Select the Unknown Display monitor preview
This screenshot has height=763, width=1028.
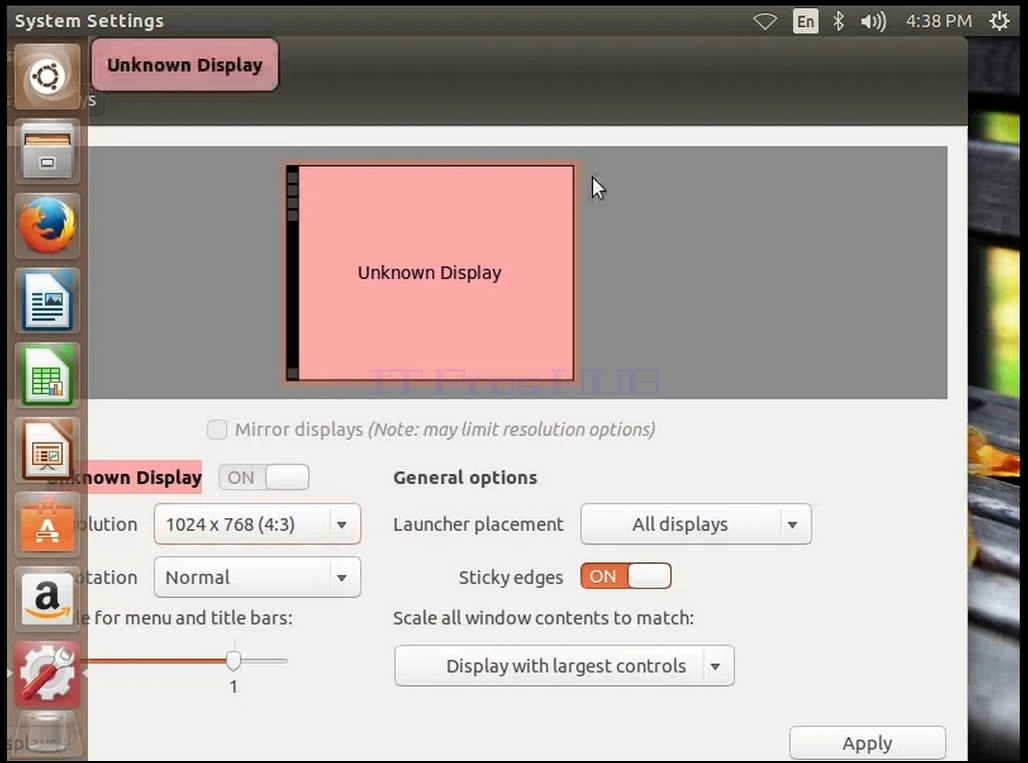(430, 273)
